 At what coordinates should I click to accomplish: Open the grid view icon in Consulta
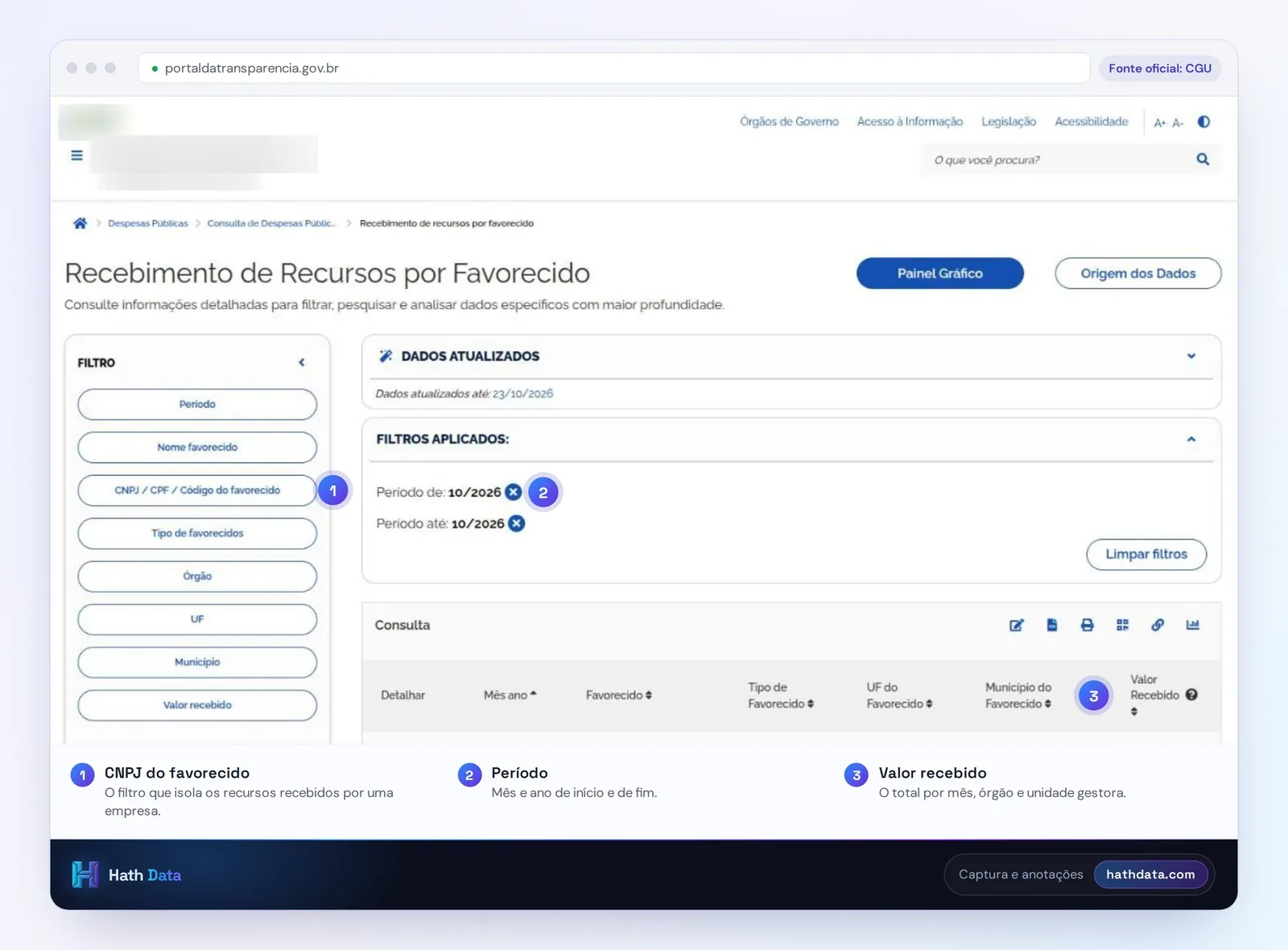click(x=1122, y=625)
